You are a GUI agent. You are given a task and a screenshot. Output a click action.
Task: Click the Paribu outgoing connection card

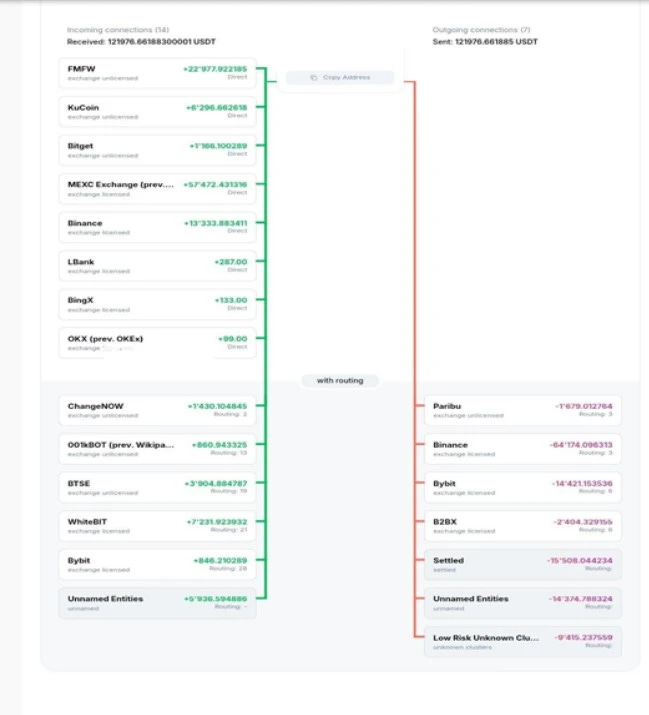point(523,410)
